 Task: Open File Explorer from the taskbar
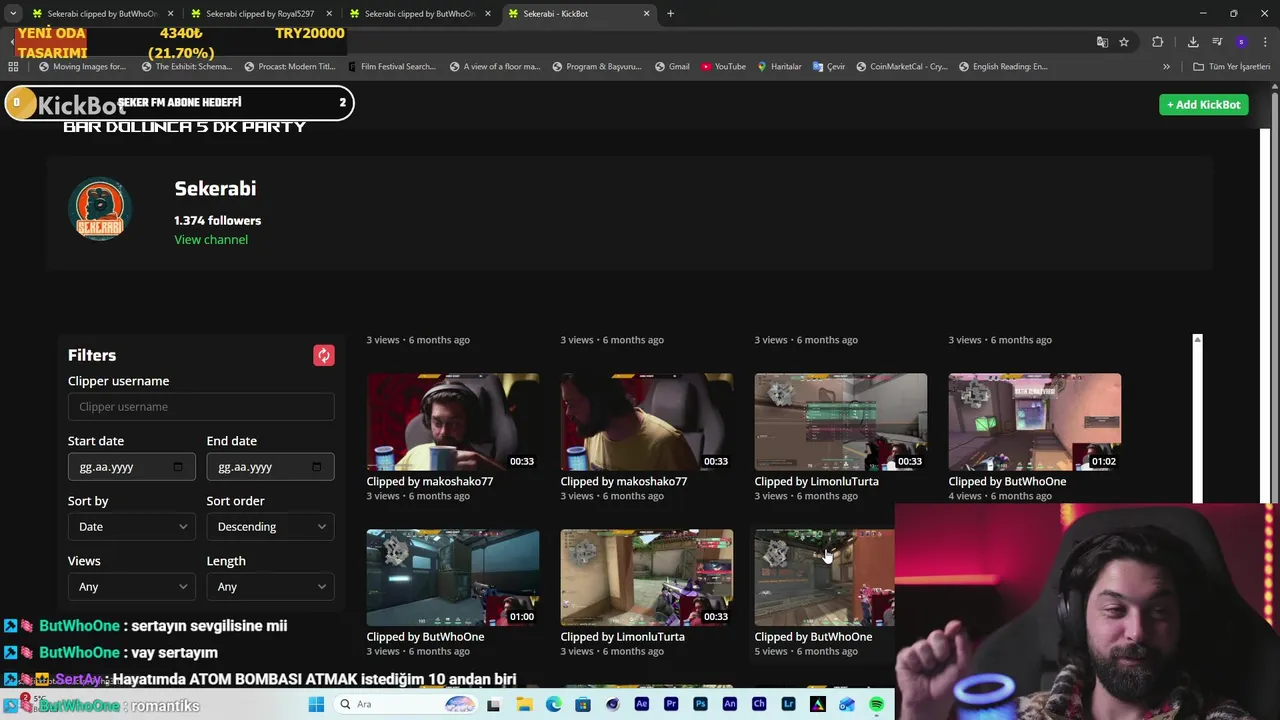coord(525,704)
